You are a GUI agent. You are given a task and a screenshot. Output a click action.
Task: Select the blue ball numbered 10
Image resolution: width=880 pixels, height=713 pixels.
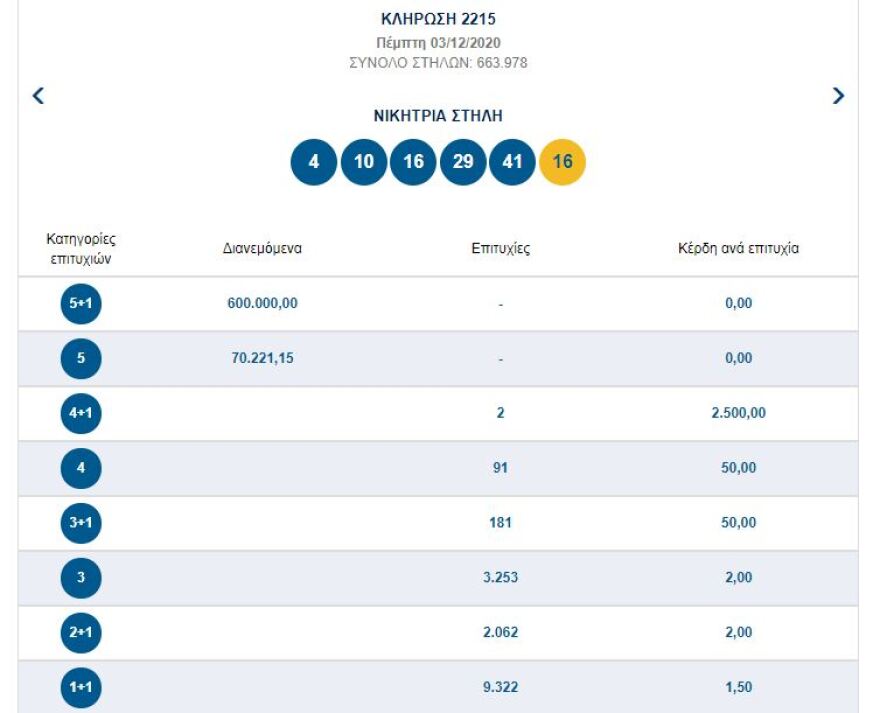(x=364, y=162)
